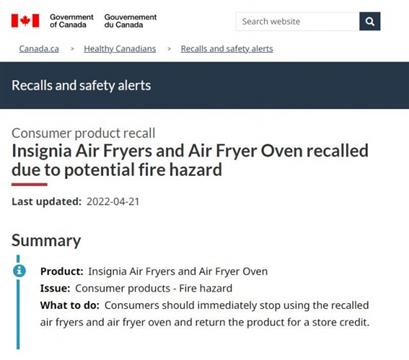Click the Last updated date 2022-04-21
The width and height of the screenshot is (409, 360).
[113, 201]
